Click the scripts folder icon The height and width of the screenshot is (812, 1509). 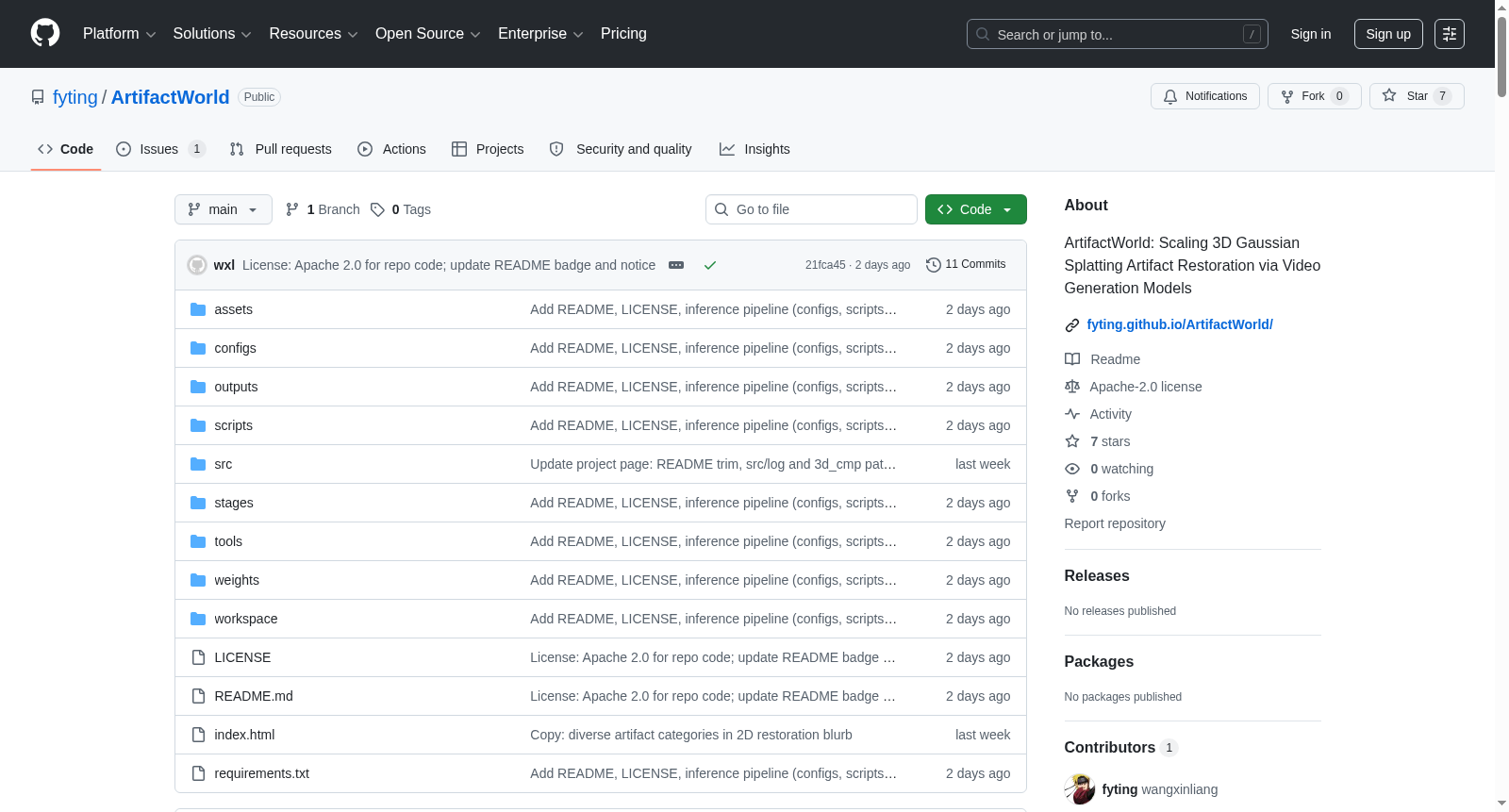point(198,425)
